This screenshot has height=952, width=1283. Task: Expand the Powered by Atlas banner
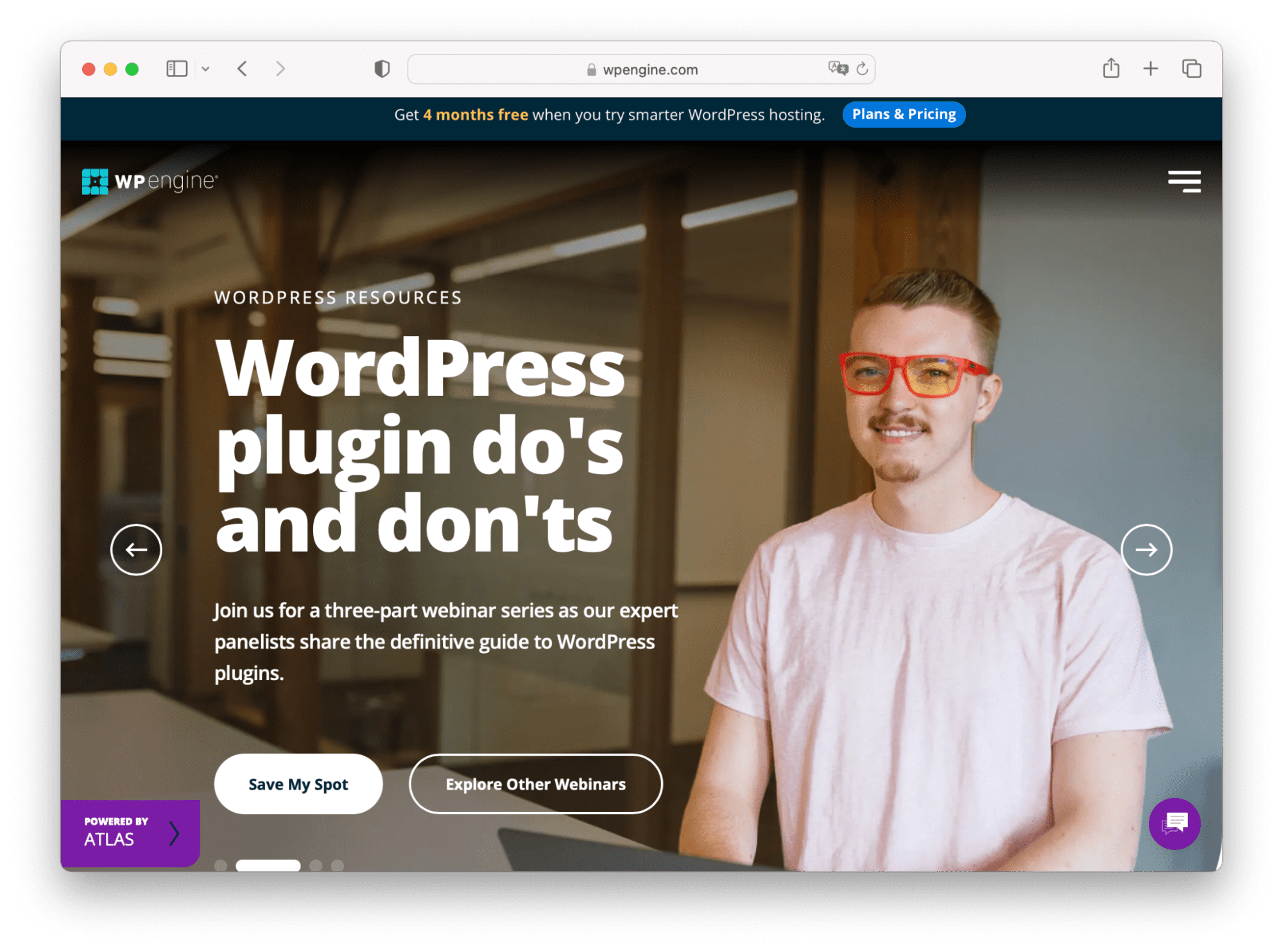130,833
